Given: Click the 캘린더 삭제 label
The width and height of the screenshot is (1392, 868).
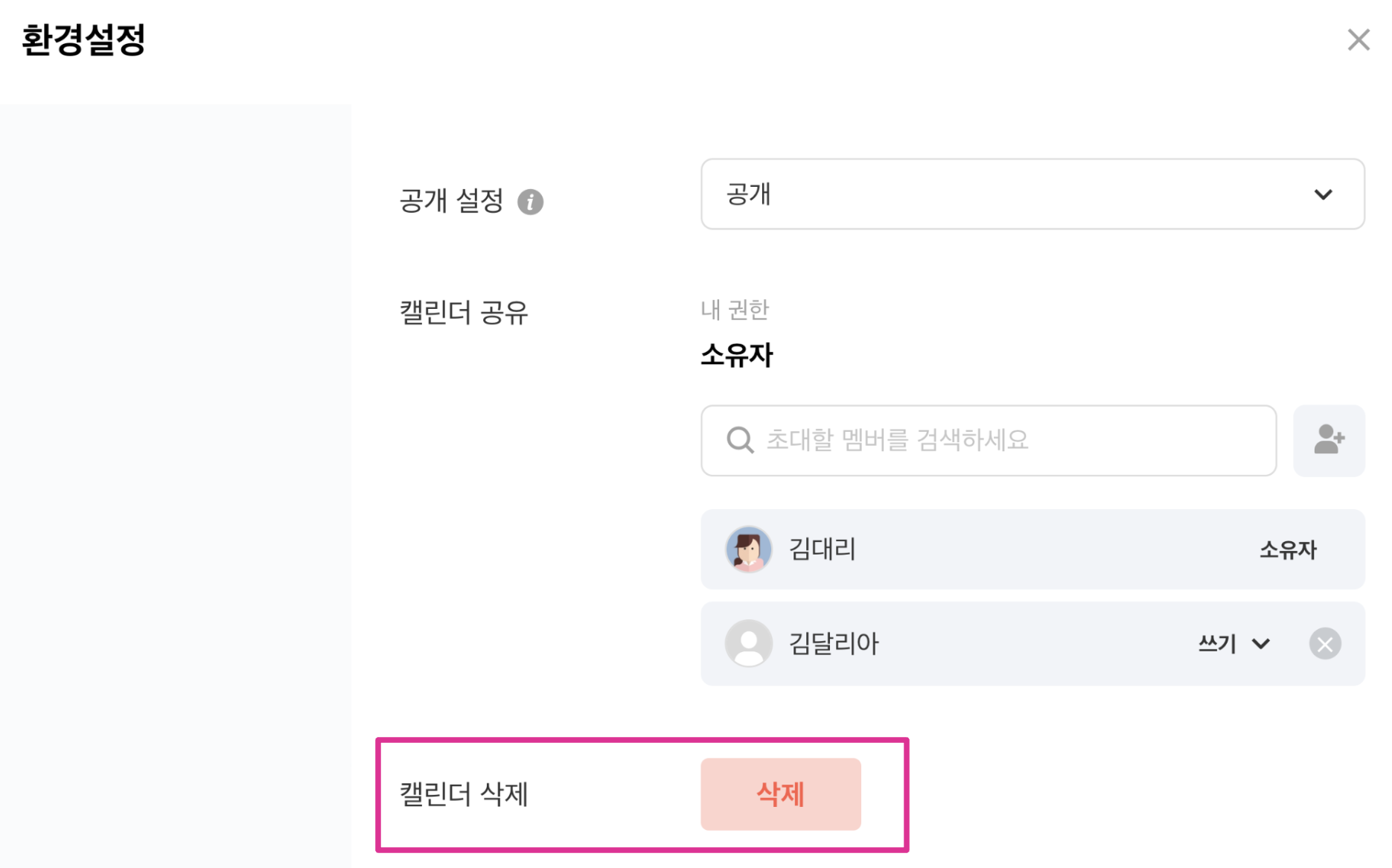Looking at the screenshot, I should [464, 794].
